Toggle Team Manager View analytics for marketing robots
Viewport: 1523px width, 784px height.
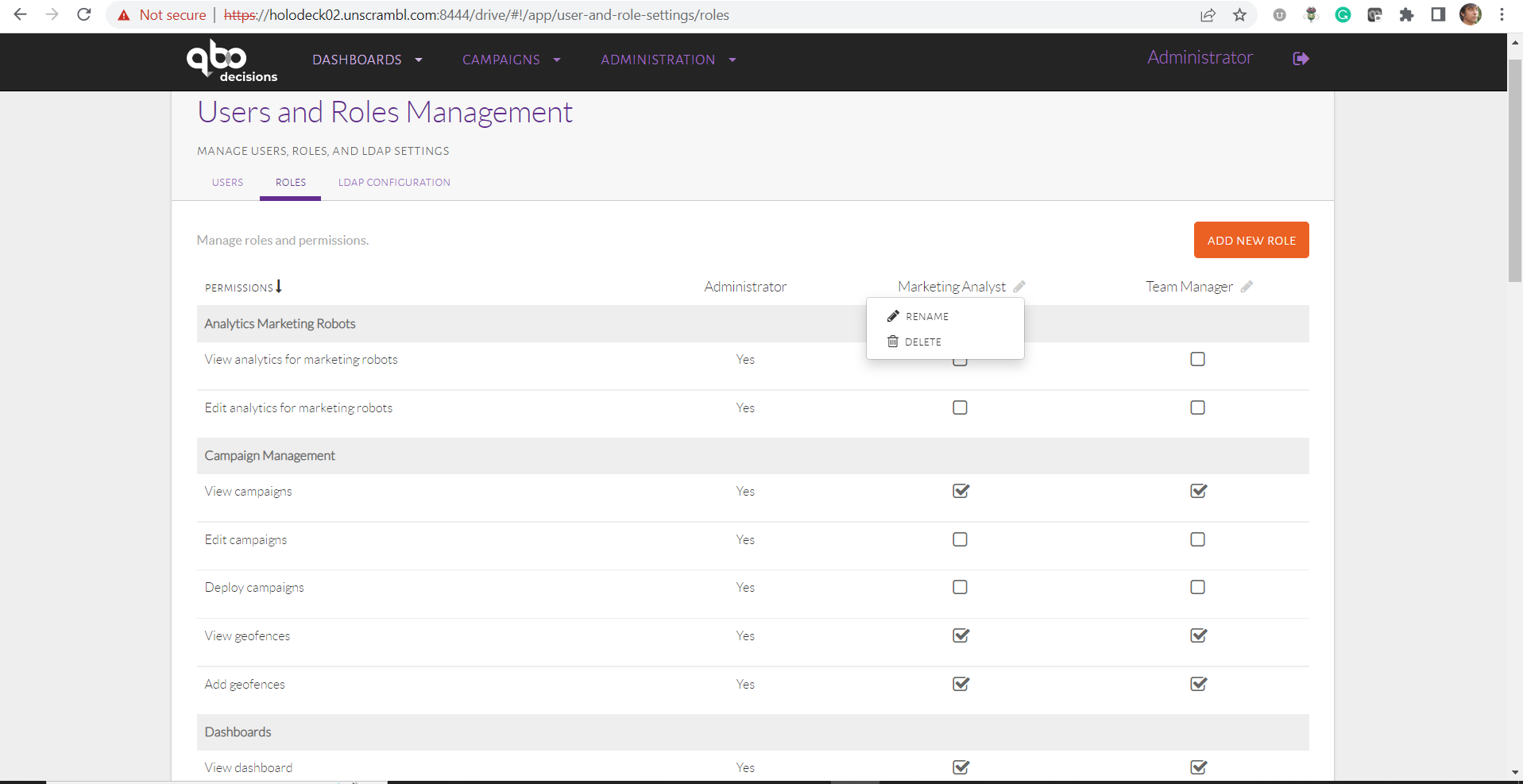[1197, 359]
